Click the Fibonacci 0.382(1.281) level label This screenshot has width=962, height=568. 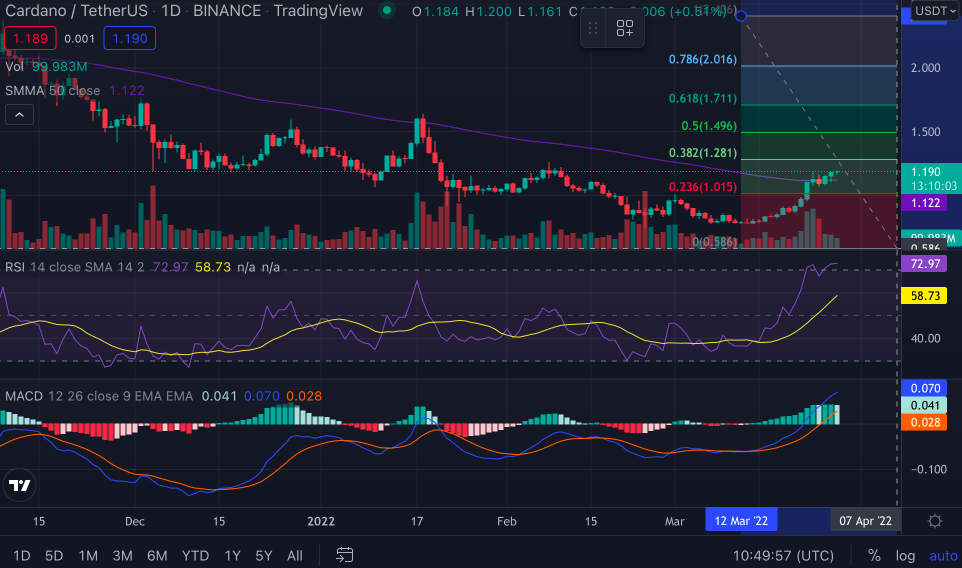[x=702, y=153]
